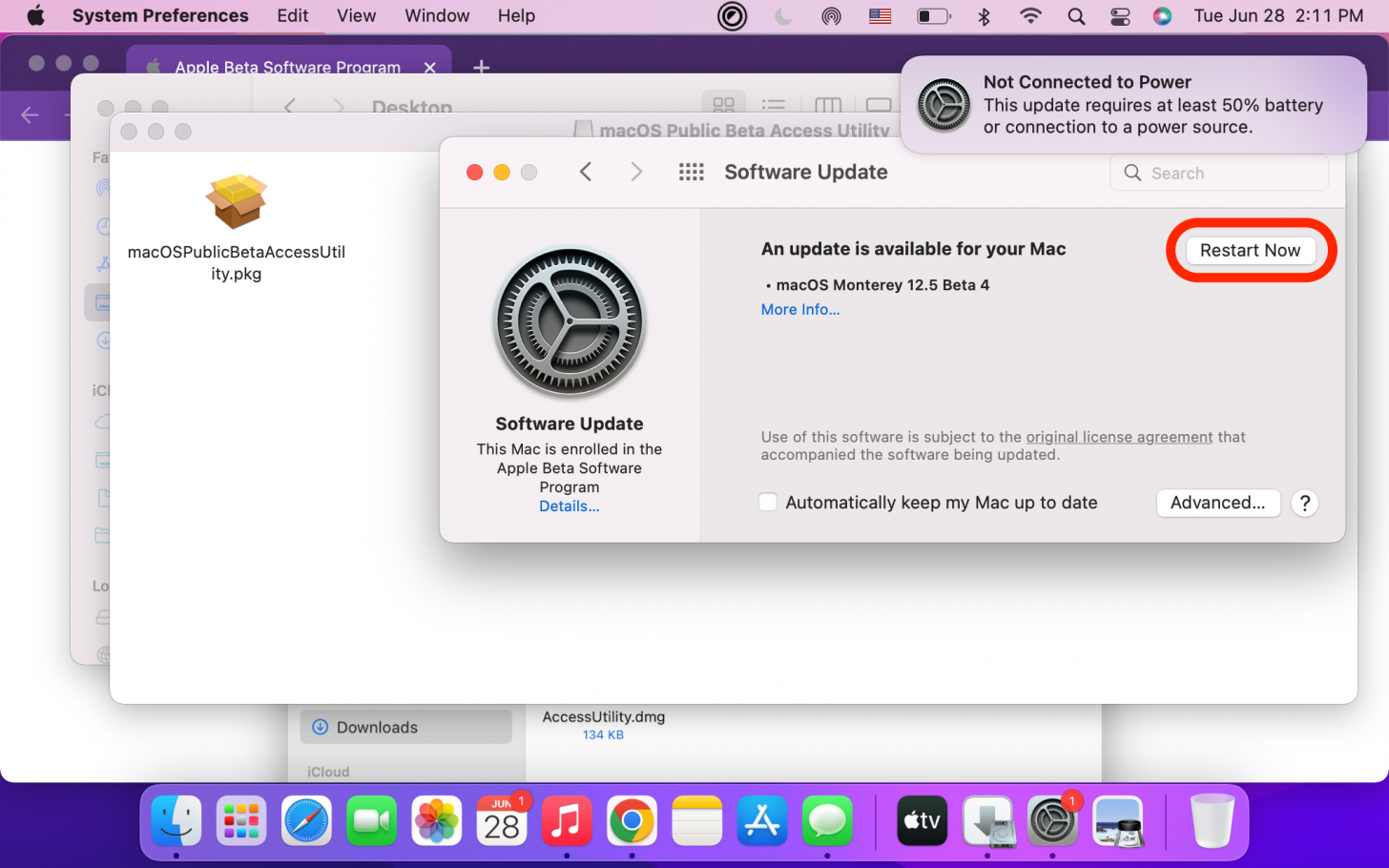Click the Search field in Software Update
This screenshot has width=1389, height=868.
point(1219,173)
